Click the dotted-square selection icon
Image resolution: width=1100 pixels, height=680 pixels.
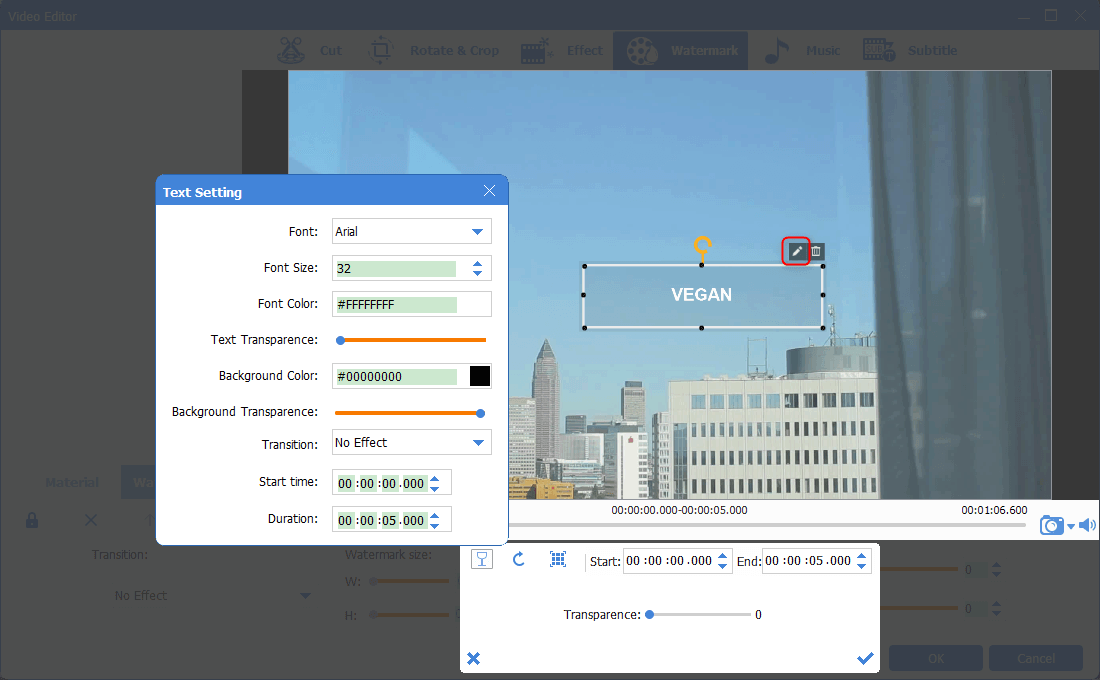[558, 560]
